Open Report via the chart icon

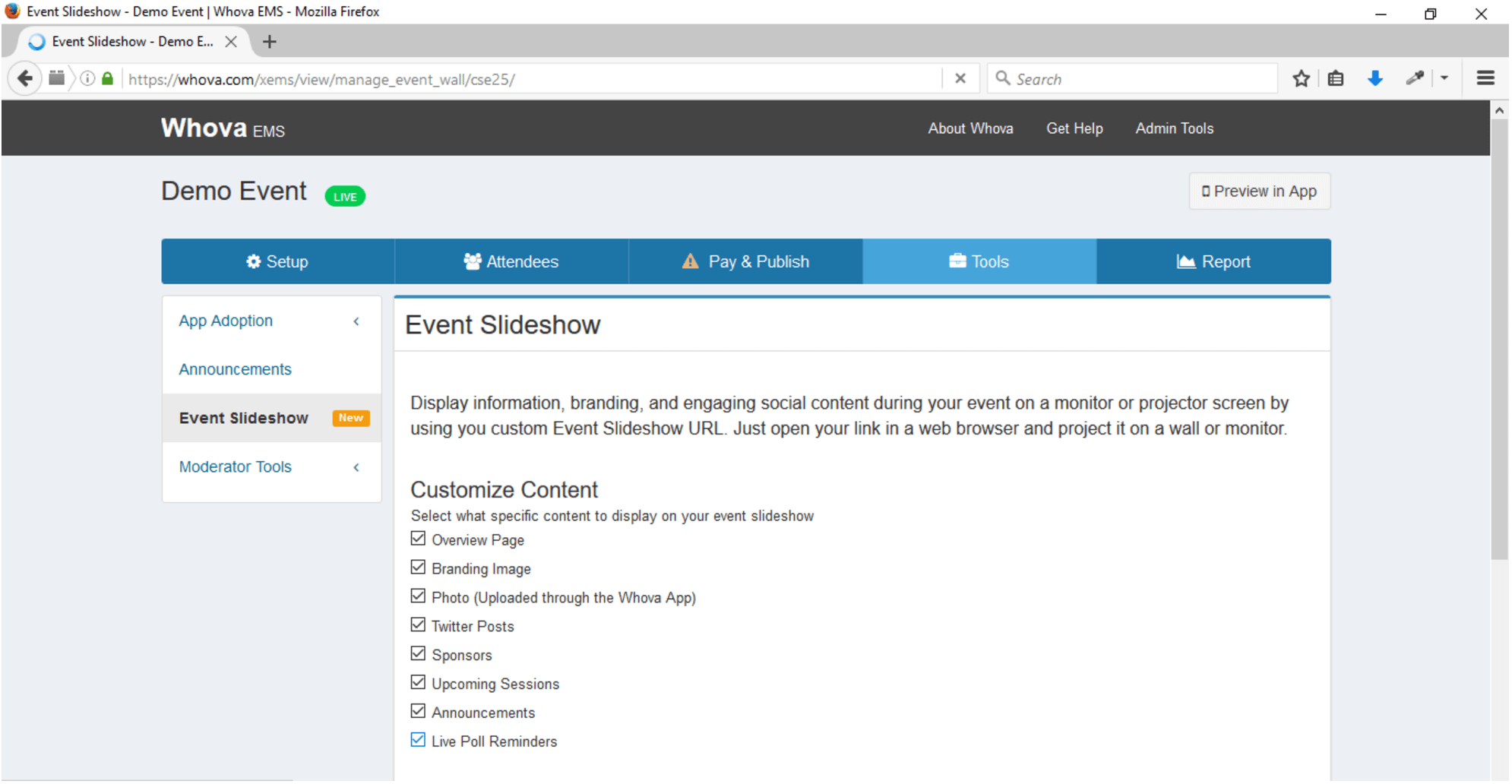pyautogui.click(x=1187, y=261)
